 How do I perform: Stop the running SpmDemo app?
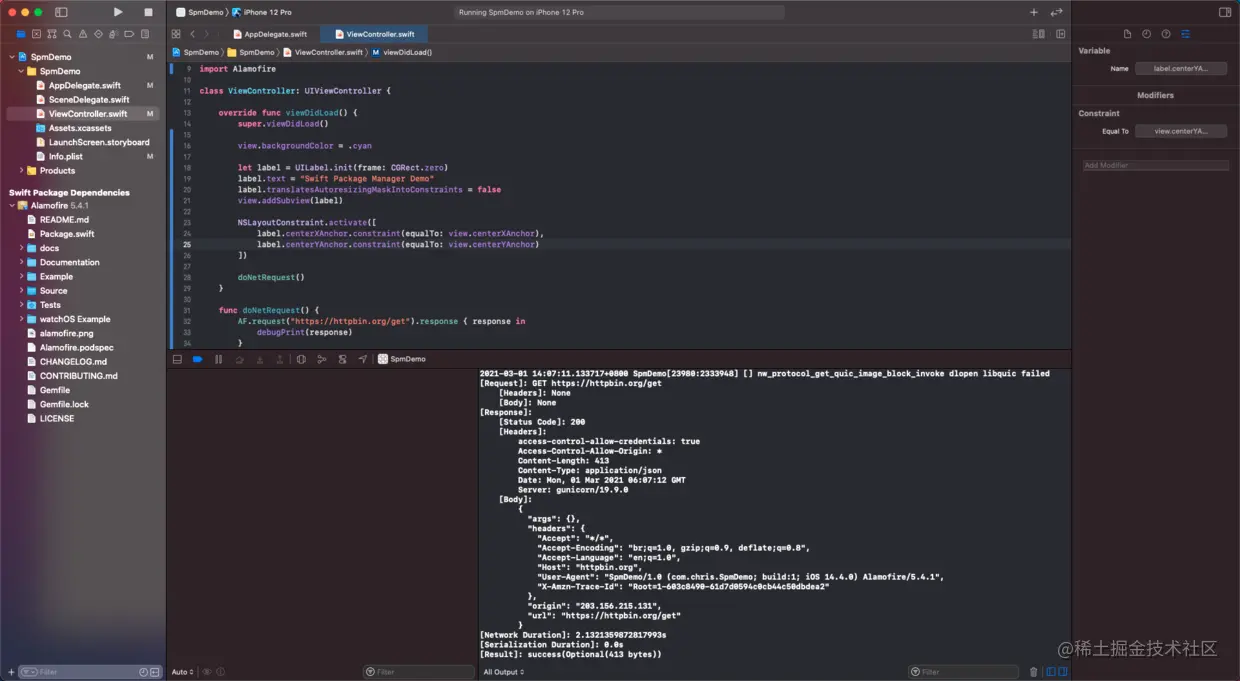148,12
